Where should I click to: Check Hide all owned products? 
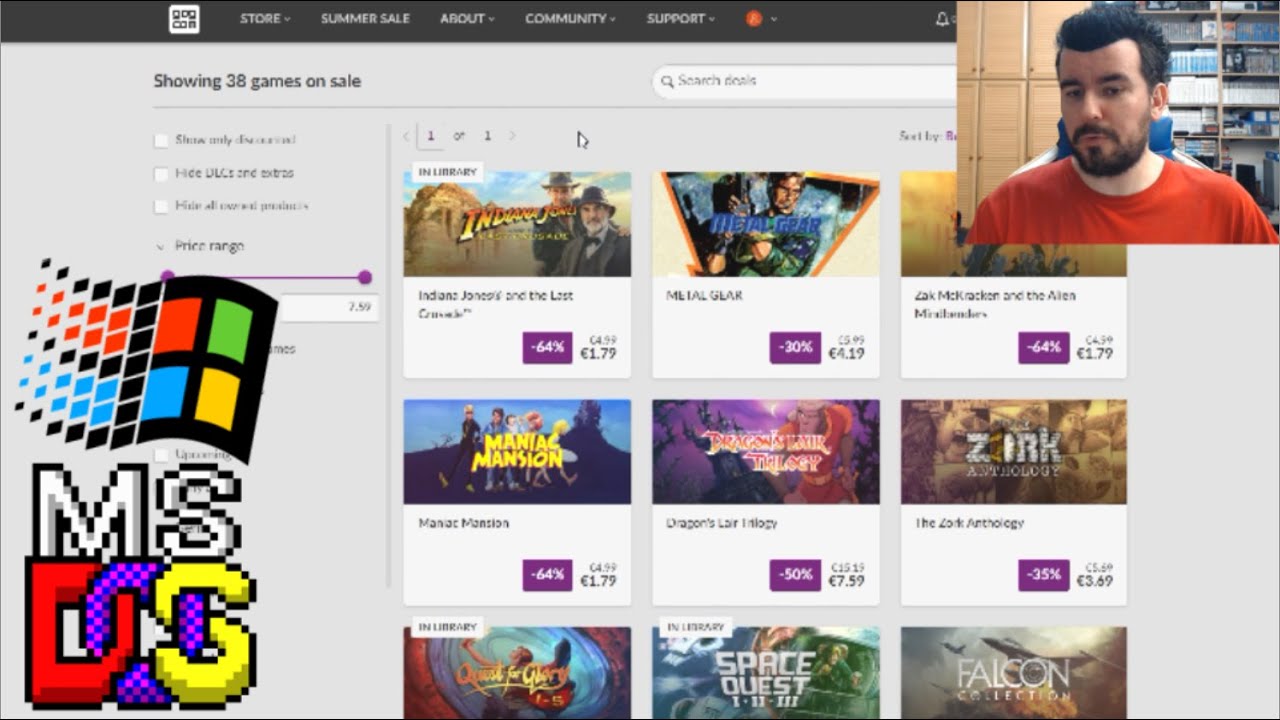tap(161, 206)
